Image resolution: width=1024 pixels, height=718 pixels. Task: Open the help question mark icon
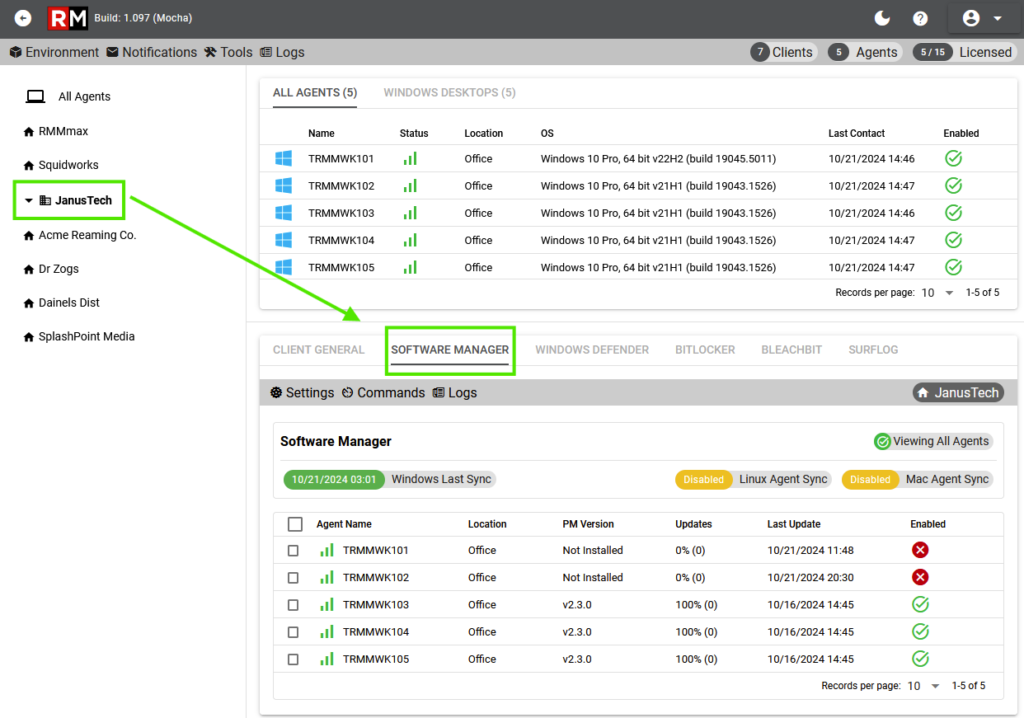pos(920,18)
